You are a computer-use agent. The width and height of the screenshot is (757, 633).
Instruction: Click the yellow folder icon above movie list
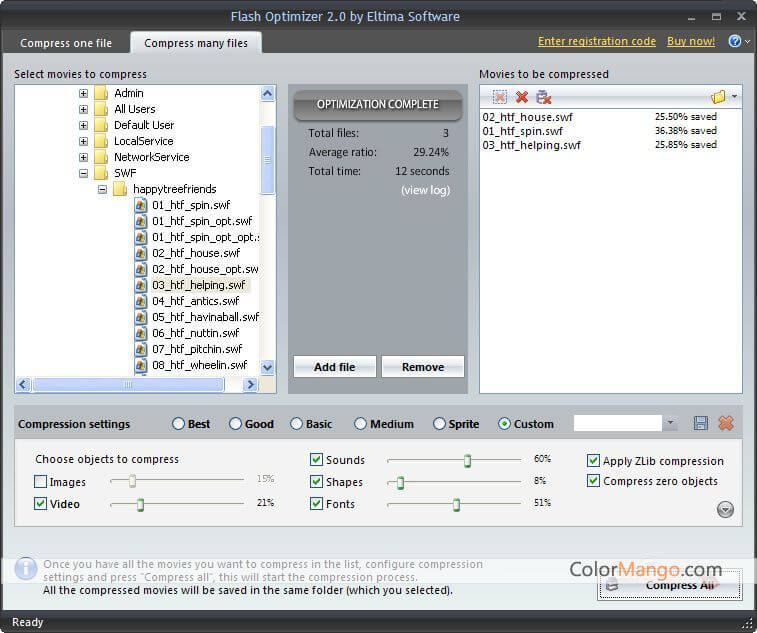coord(718,97)
